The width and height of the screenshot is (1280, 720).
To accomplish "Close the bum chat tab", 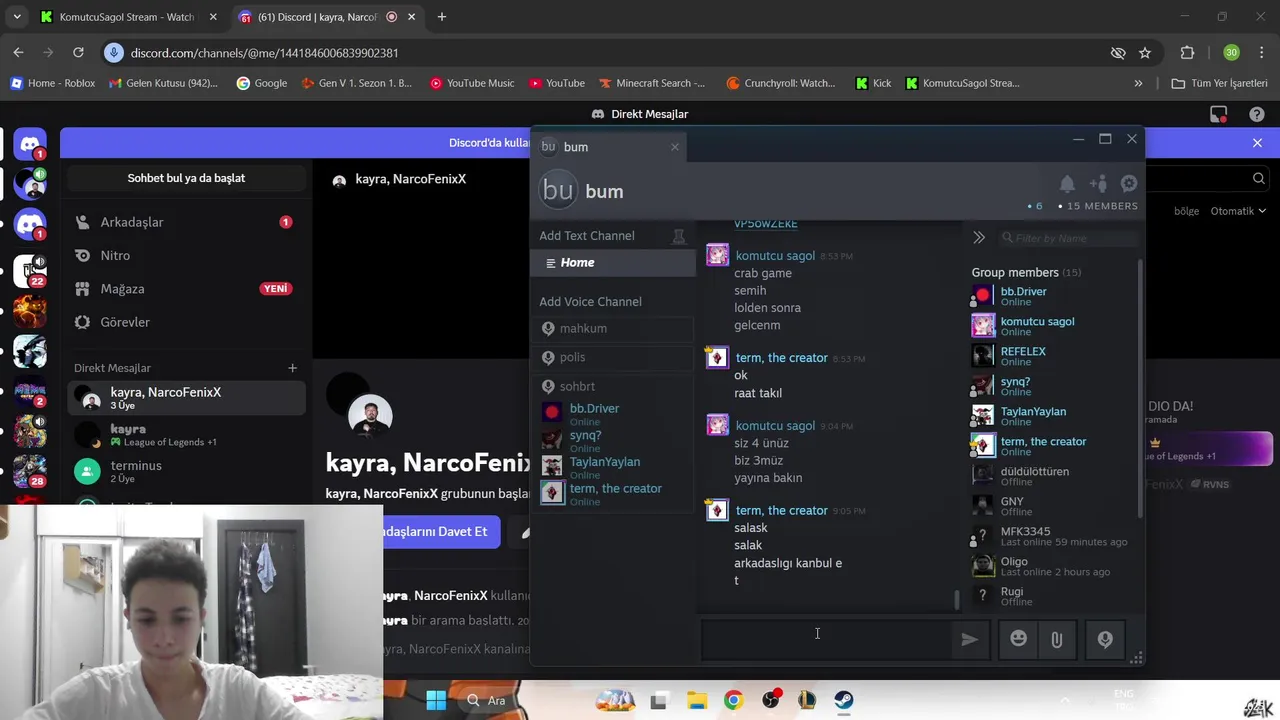I will click(675, 147).
